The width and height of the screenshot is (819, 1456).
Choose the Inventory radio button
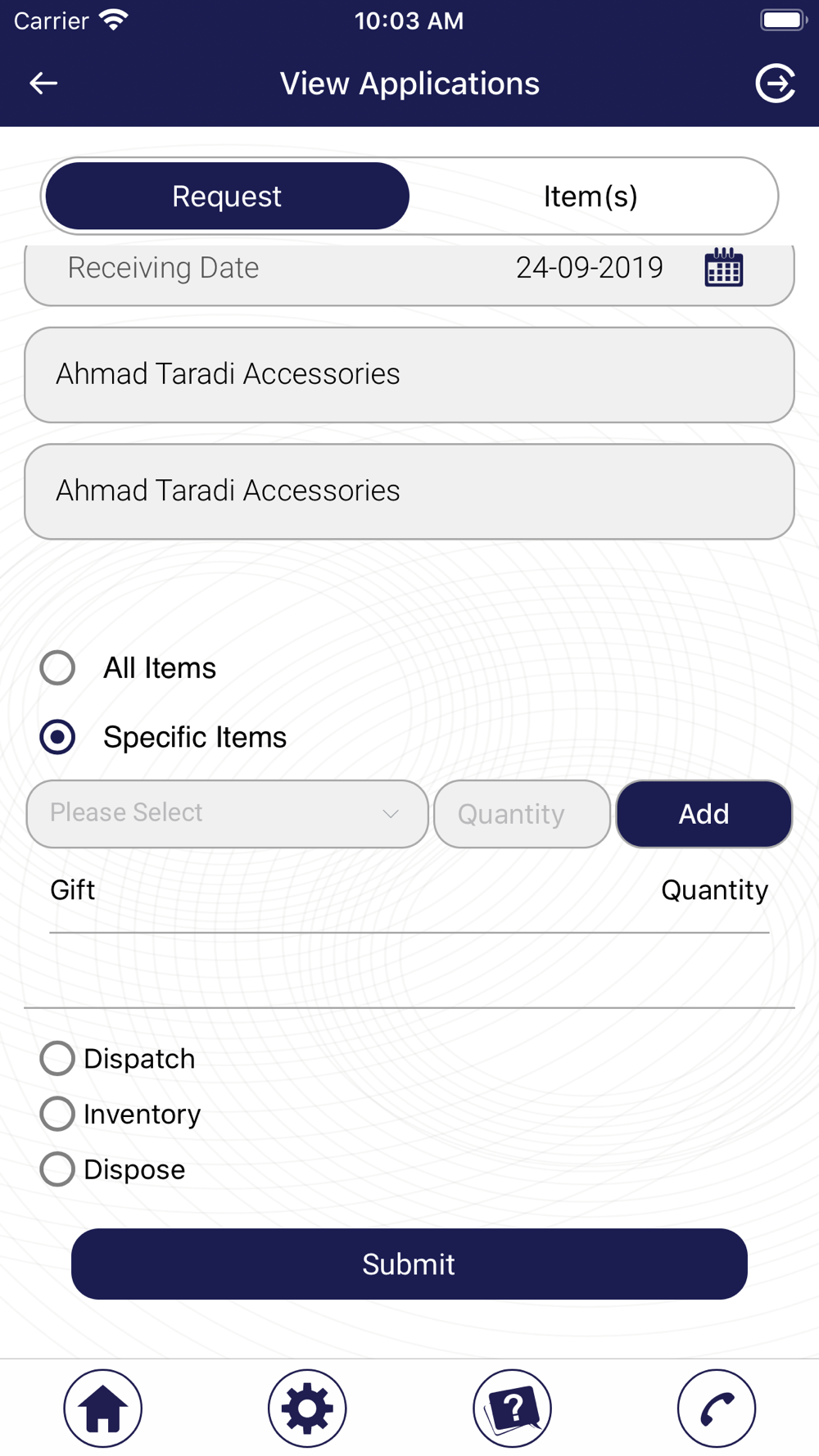pyautogui.click(x=57, y=1114)
